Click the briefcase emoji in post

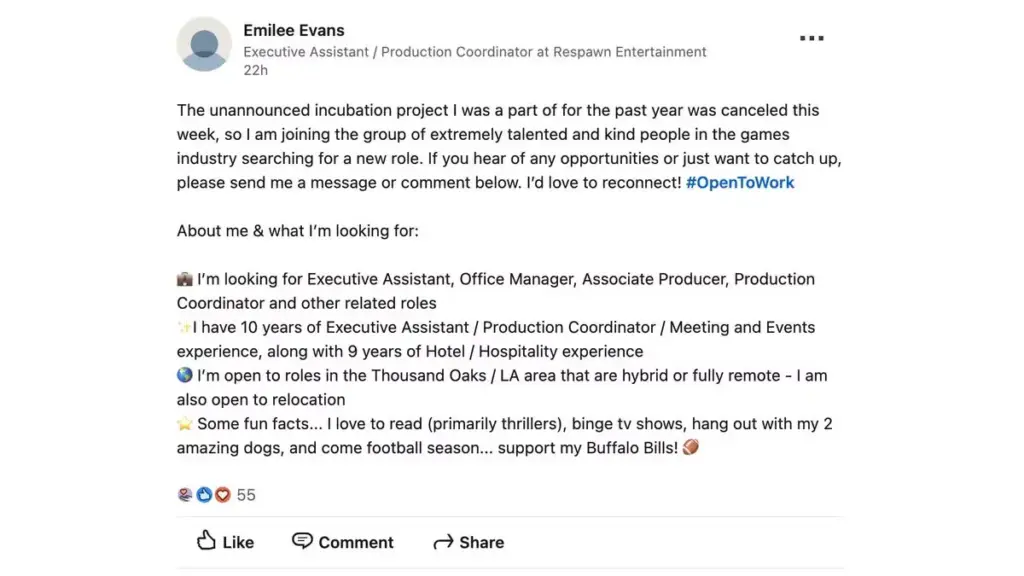pos(185,280)
